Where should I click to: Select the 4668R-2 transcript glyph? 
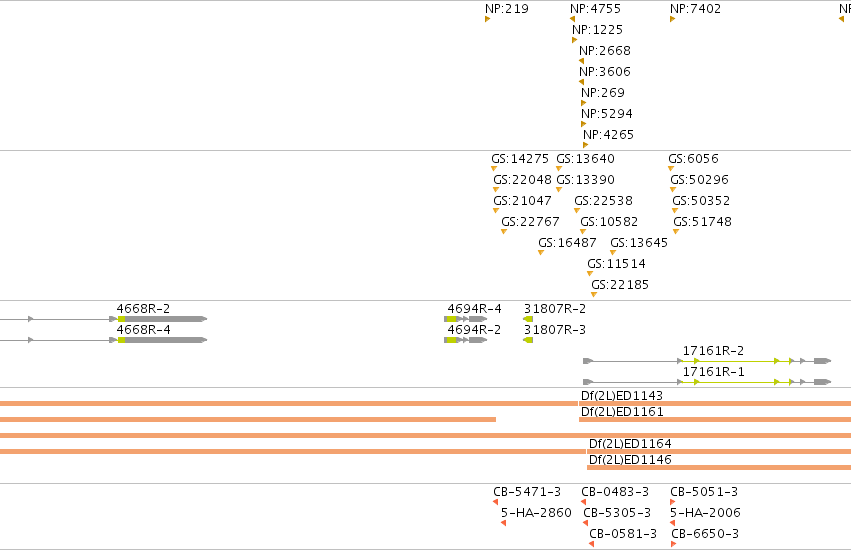103,319
